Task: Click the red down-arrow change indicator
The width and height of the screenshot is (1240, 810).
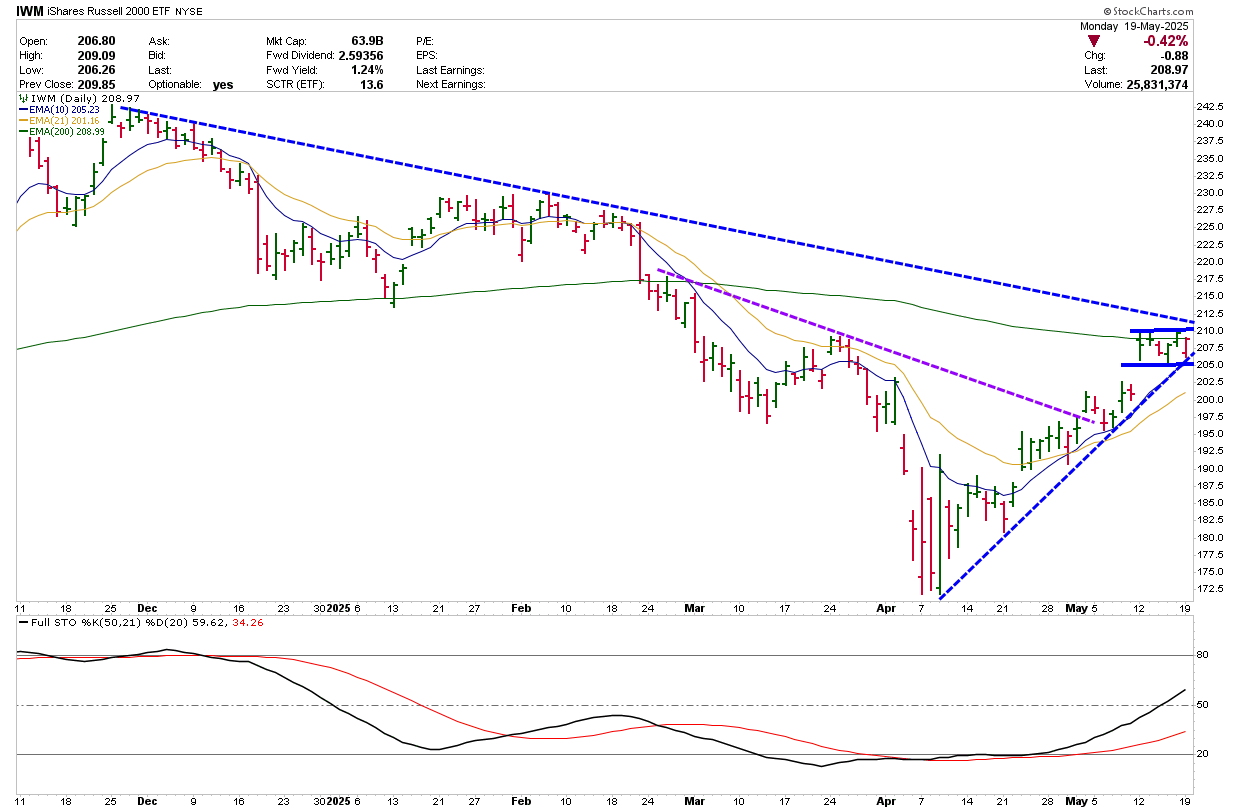Action: pyautogui.click(x=1097, y=41)
